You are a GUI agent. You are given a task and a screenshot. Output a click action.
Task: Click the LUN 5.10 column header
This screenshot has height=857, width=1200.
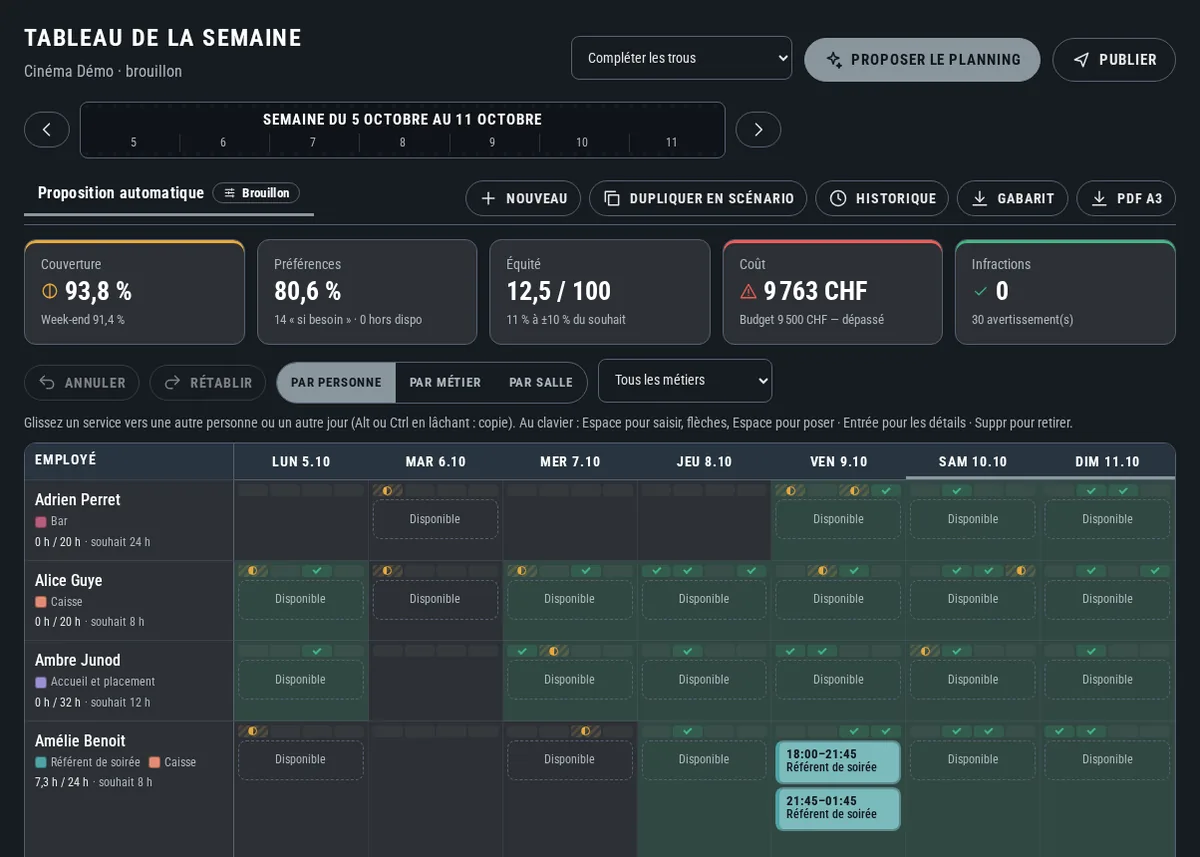tap(301, 462)
